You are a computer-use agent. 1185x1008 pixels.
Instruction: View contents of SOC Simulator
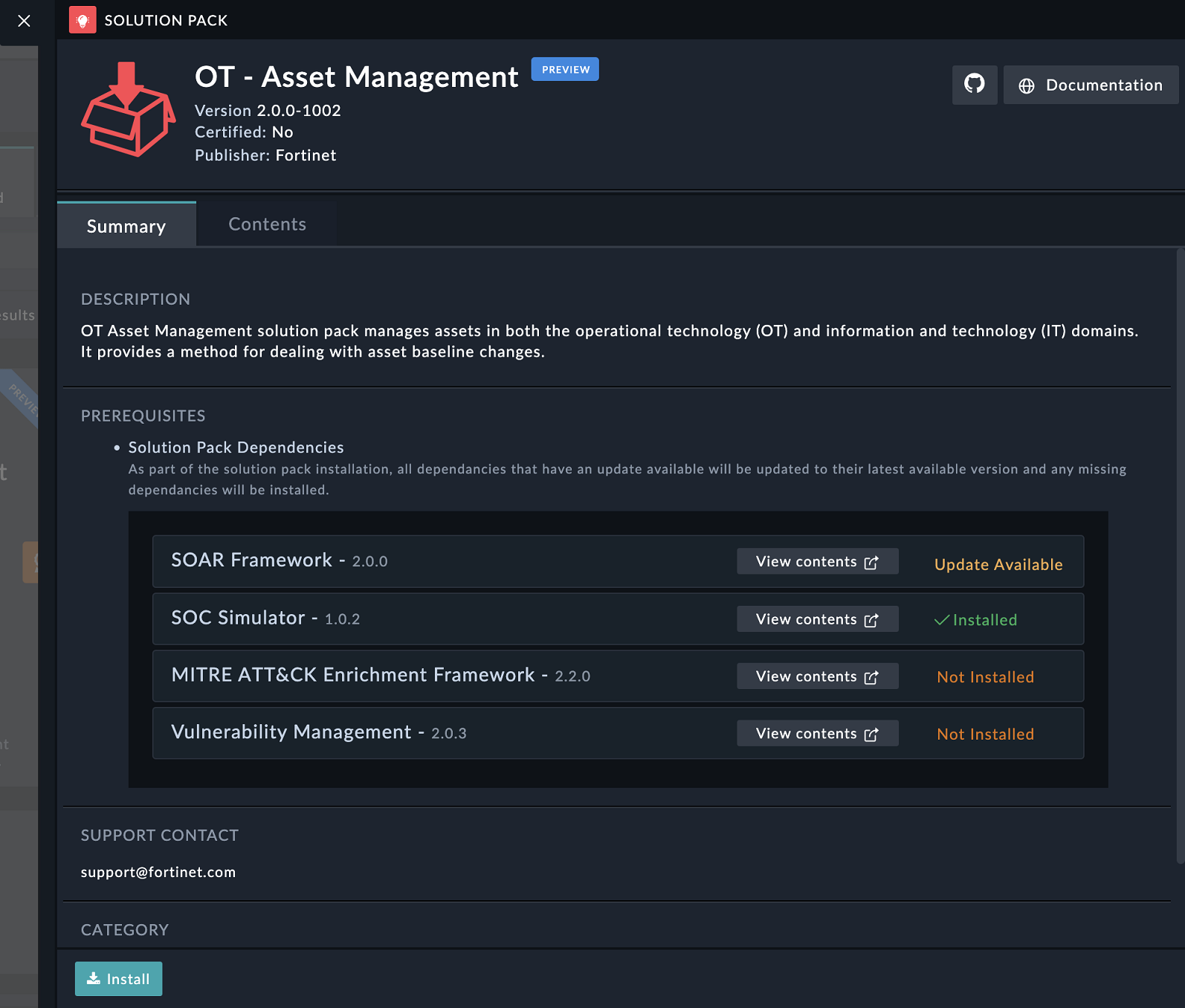click(x=818, y=619)
